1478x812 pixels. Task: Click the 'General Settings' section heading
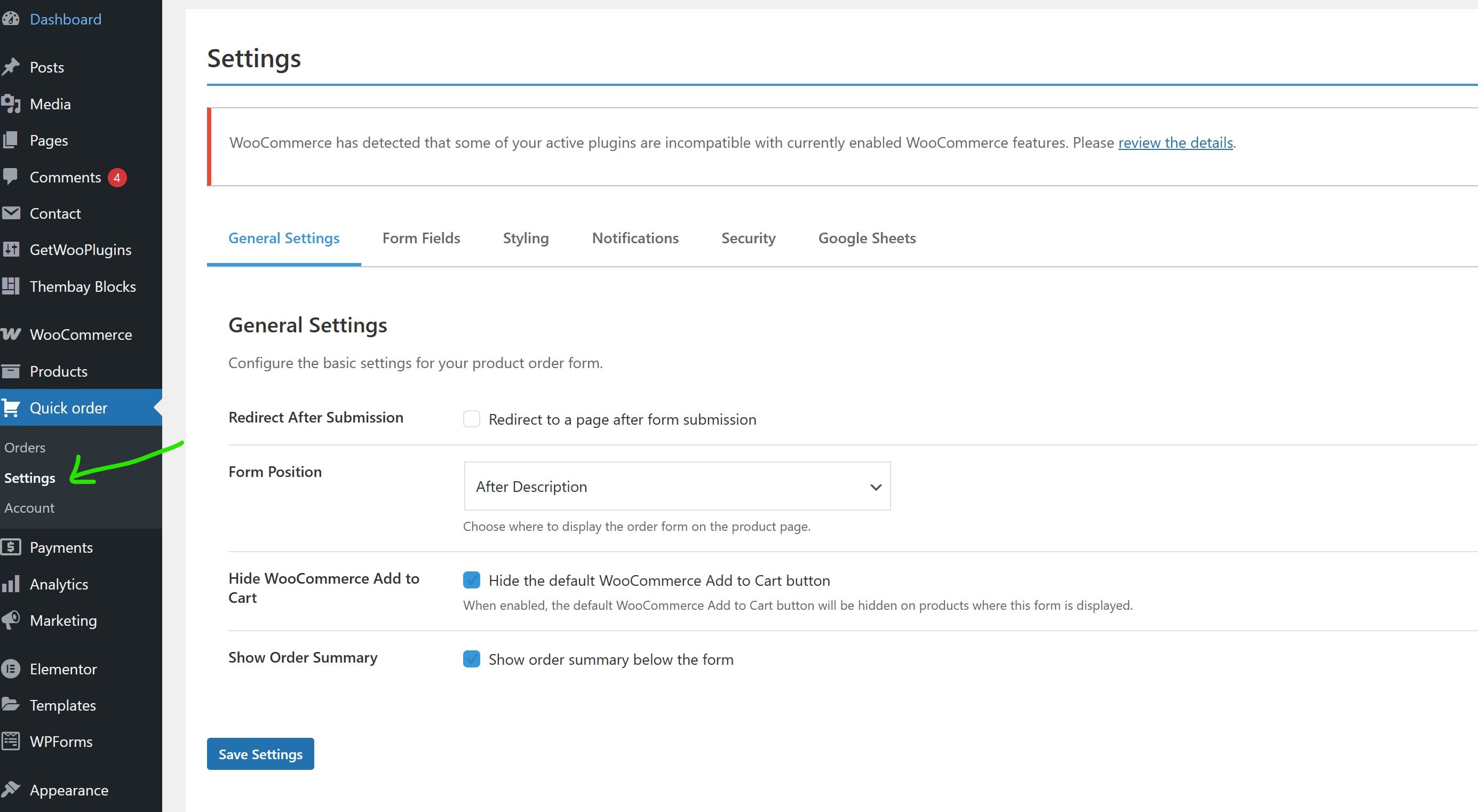point(307,325)
